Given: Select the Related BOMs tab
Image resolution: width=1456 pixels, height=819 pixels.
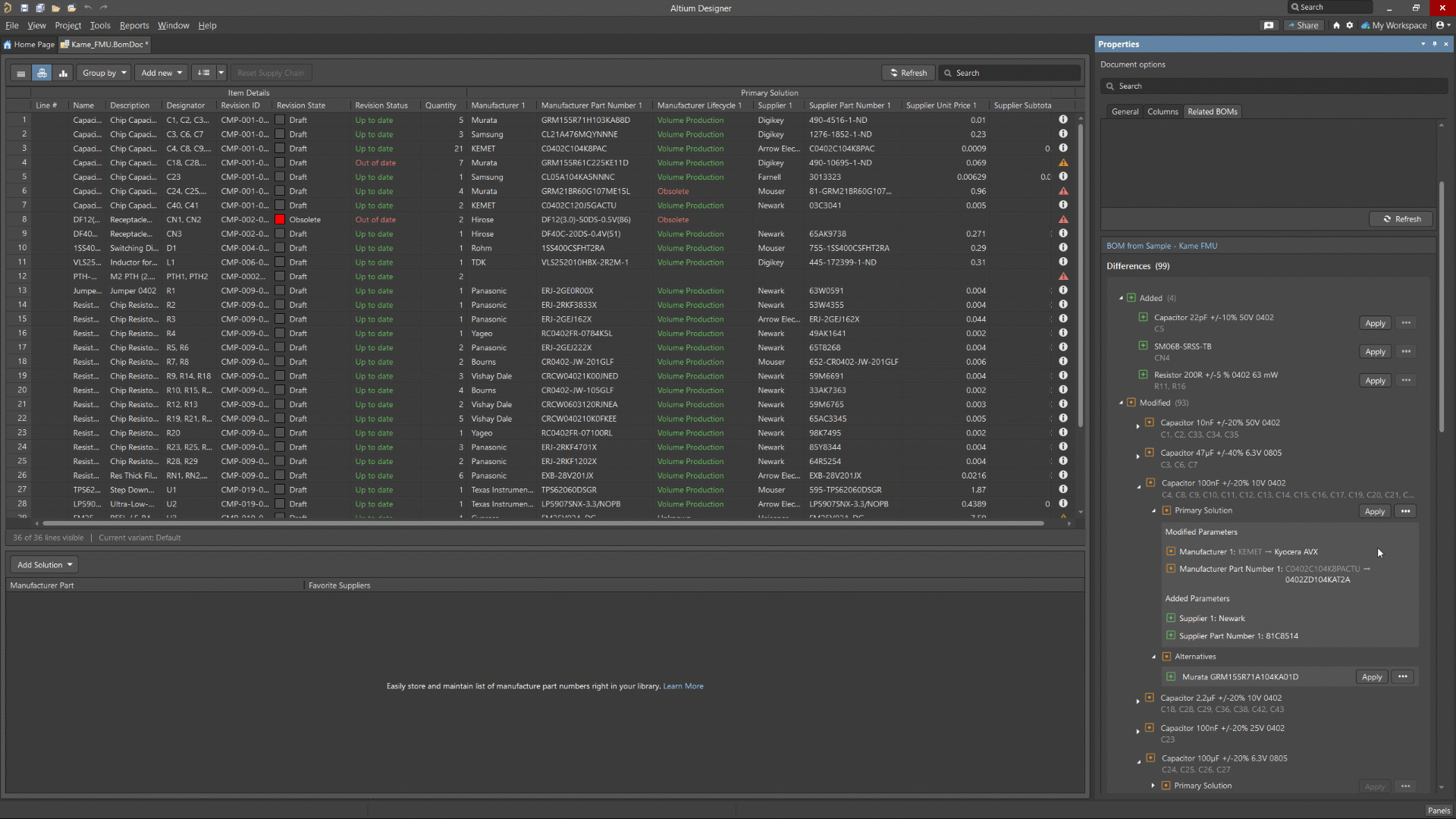Looking at the screenshot, I should (x=1212, y=111).
